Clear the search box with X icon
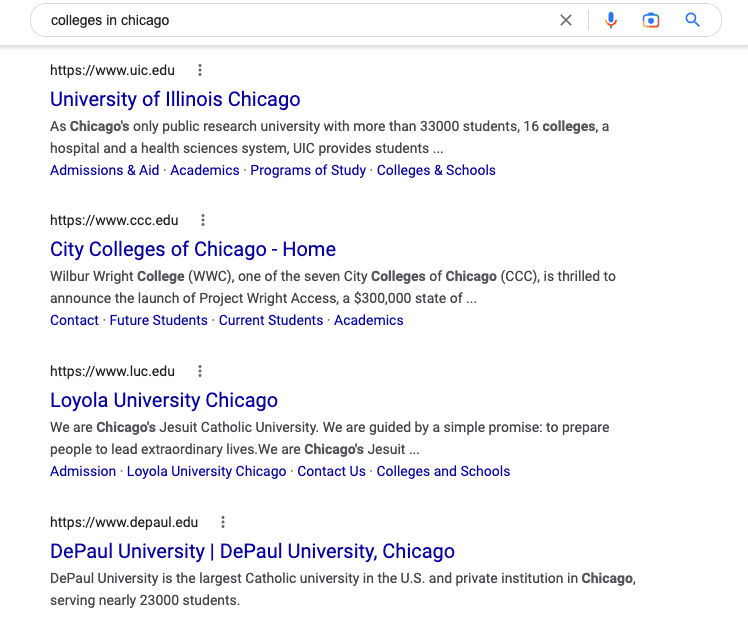The width and height of the screenshot is (748, 628). click(566, 20)
